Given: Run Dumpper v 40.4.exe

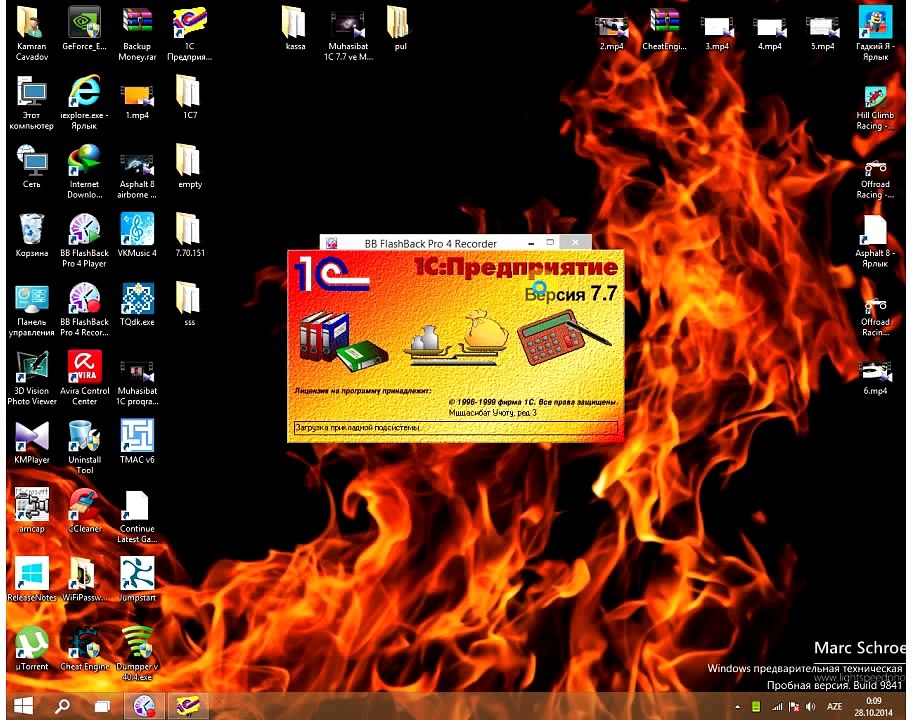Looking at the screenshot, I should click(x=137, y=654).
